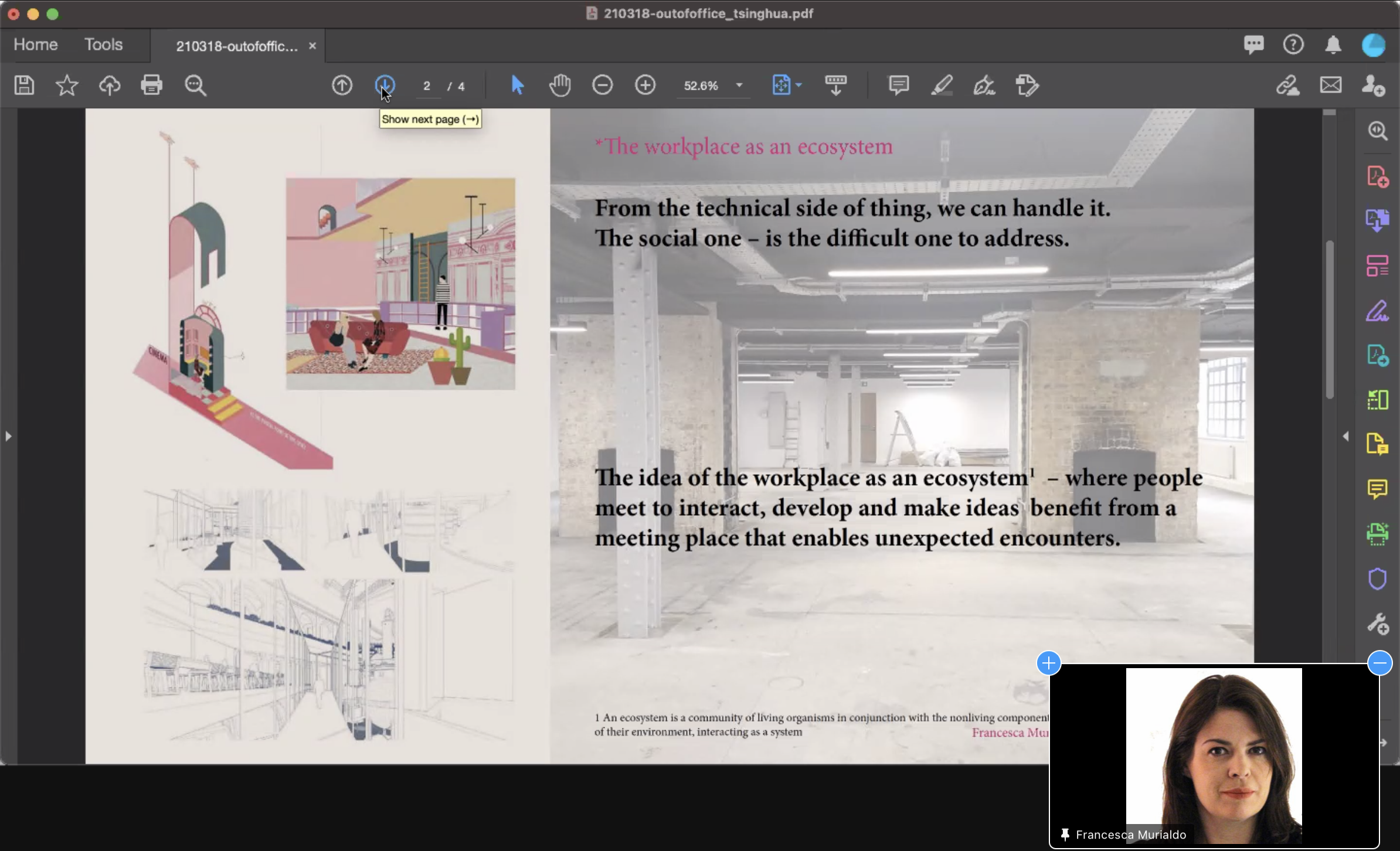Open the Scan & OCR tool in the right pane
Image resolution: width=1400 pixels, height=851 pixels.
click(x=1378, y=534)
